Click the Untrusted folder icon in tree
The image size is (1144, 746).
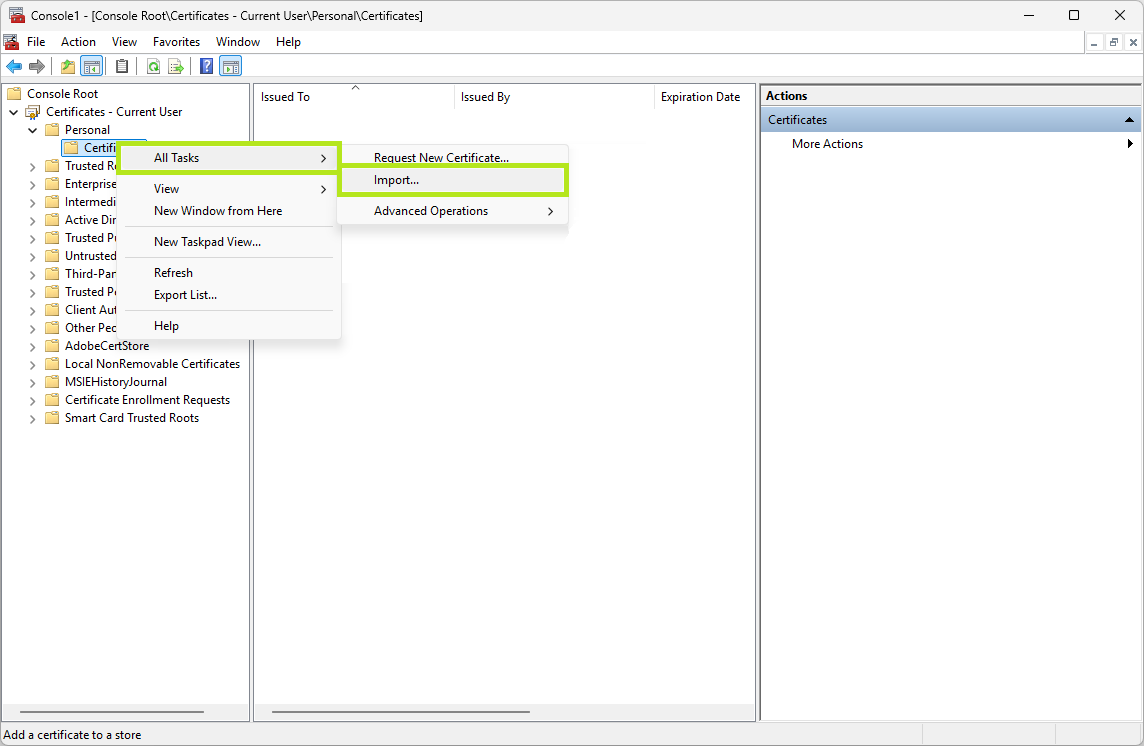coord(52,255)
